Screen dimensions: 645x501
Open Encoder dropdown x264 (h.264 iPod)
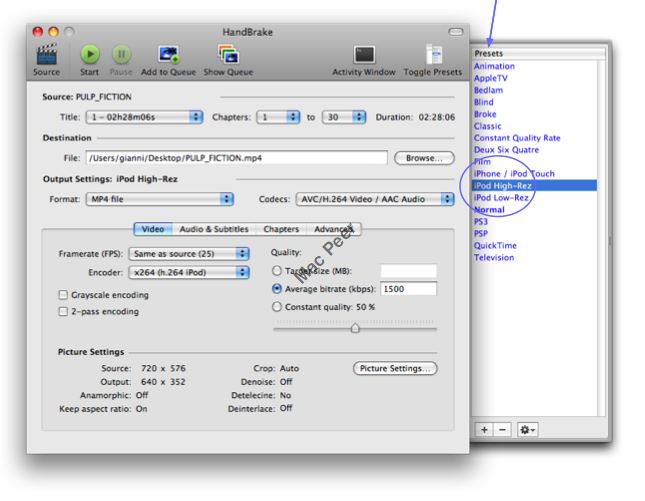click(189, 272)
